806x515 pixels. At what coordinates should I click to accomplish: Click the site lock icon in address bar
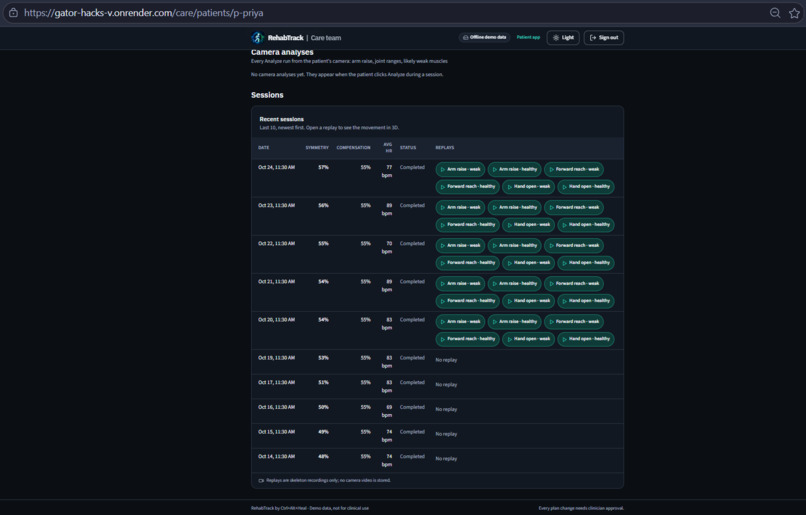pyautogui.click(x=13, y=13)
